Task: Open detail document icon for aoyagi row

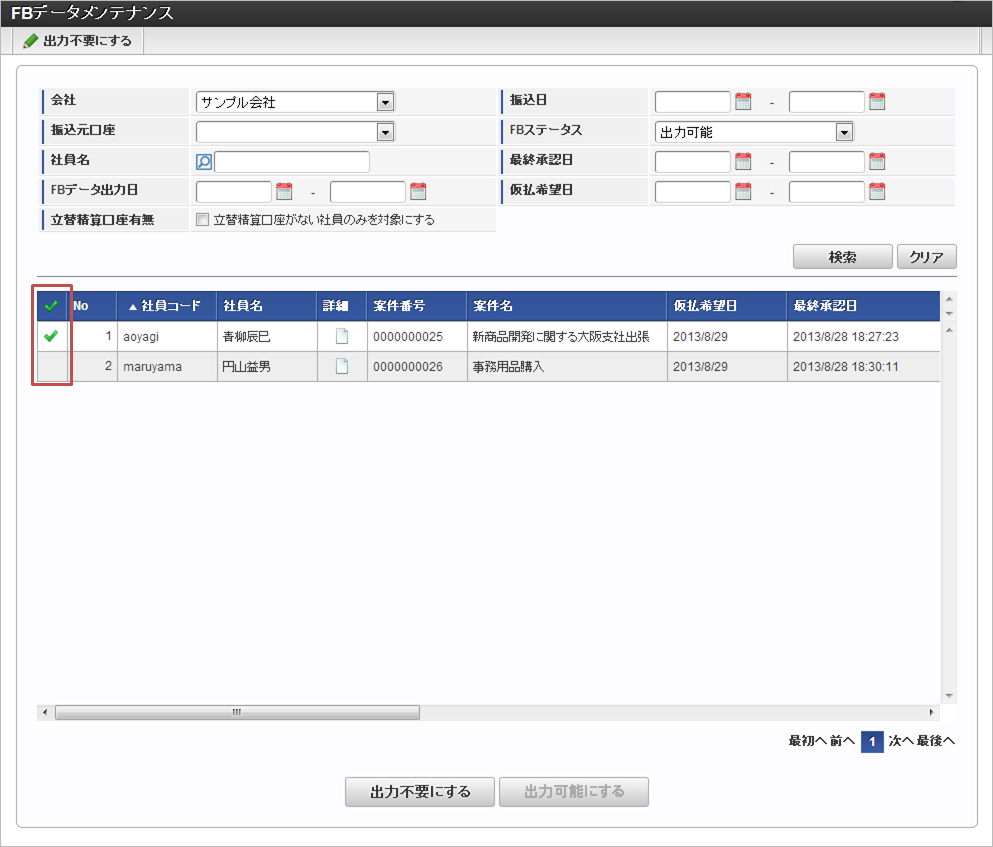Action: (x=342, y=337)
